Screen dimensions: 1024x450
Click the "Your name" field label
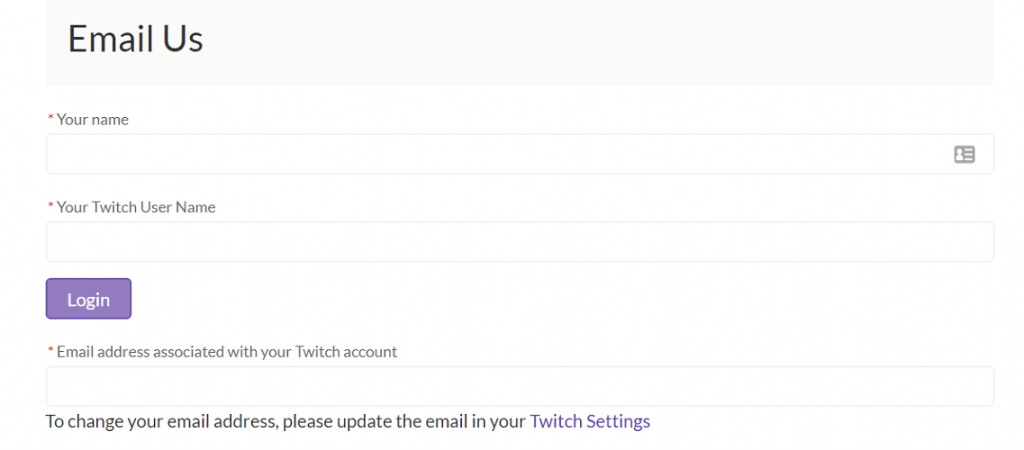pyautogui.click(x=92, y=119)
